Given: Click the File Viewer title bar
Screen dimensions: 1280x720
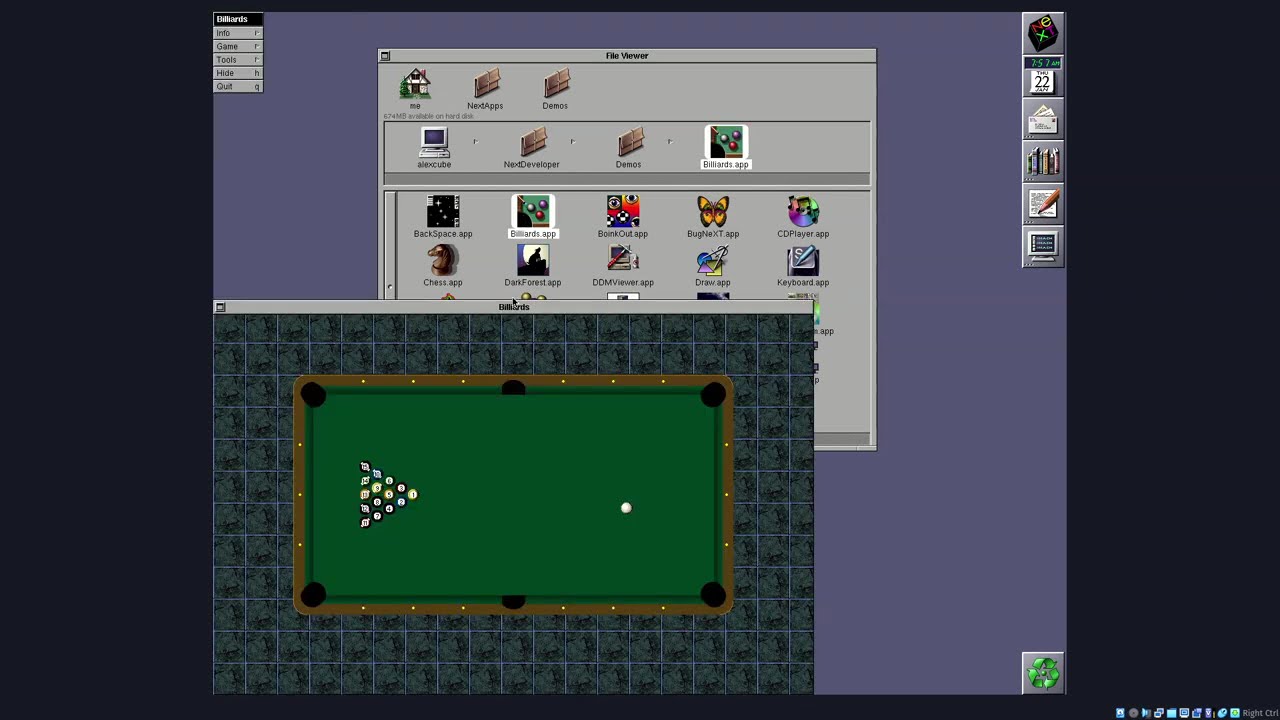Looking at the screenshot, I should (627, 56).
